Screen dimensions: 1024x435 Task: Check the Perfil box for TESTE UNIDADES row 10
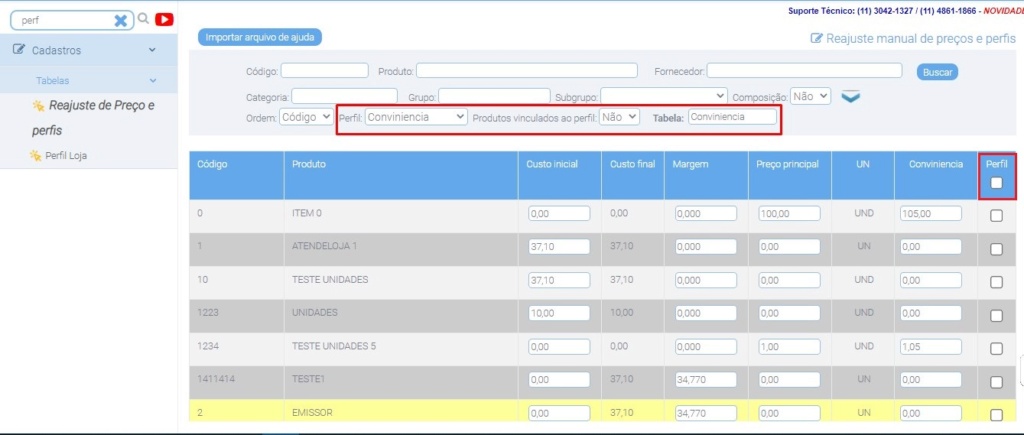[996, 282]
